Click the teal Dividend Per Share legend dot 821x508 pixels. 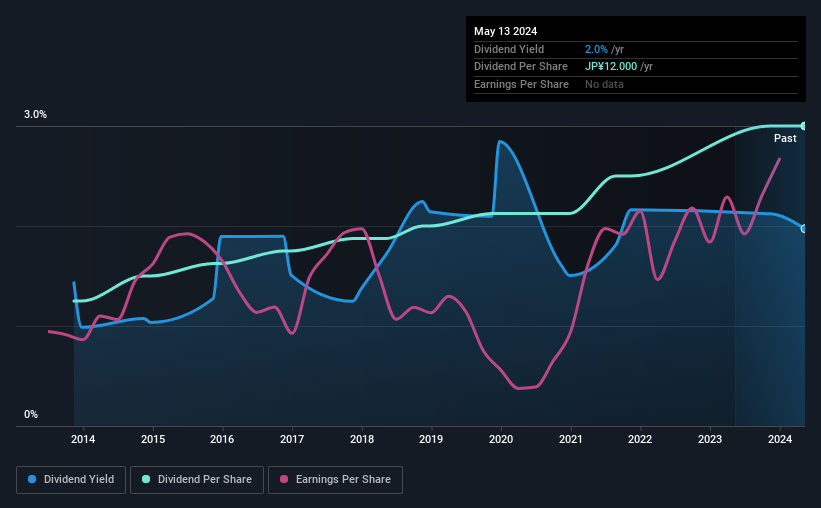pyautogui.click(x=146, y=479)
